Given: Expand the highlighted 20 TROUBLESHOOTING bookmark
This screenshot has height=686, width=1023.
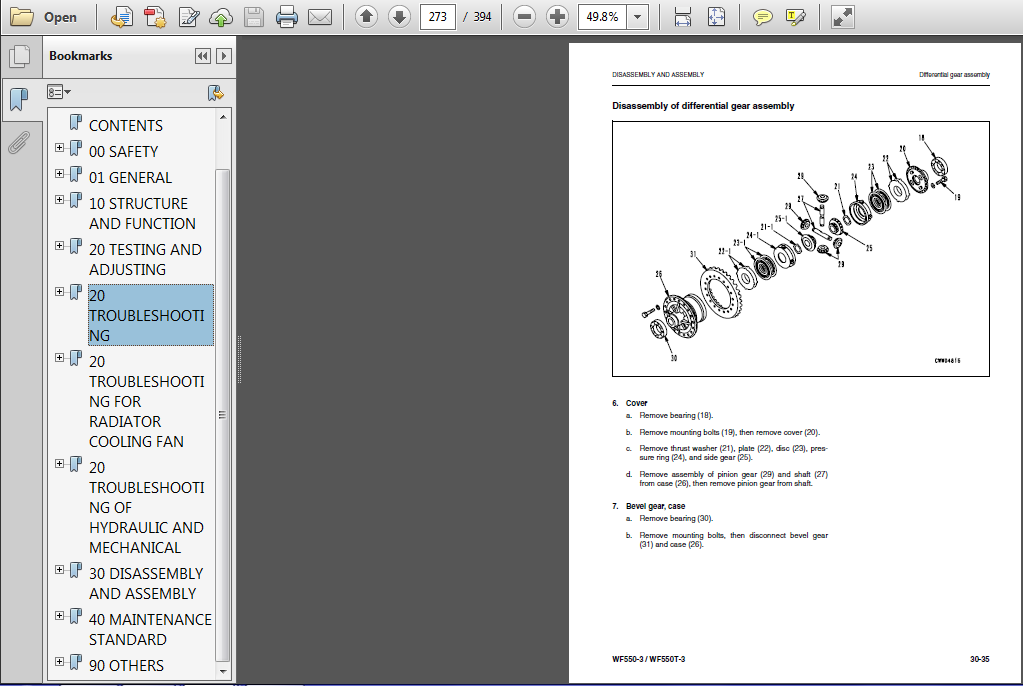Looking at the screenshot, I should (59, 291).
